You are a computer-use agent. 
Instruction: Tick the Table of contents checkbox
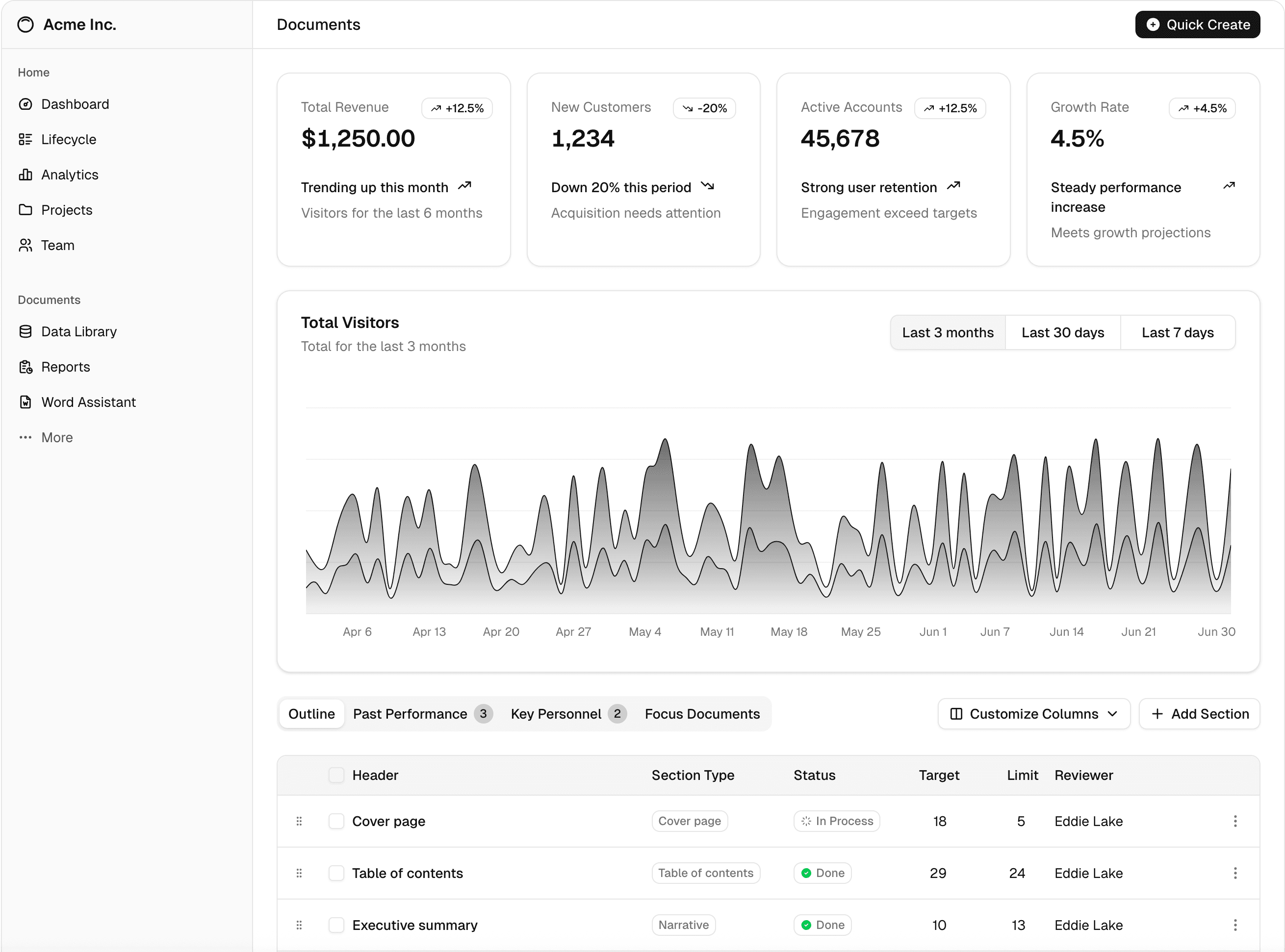point(336,873)
